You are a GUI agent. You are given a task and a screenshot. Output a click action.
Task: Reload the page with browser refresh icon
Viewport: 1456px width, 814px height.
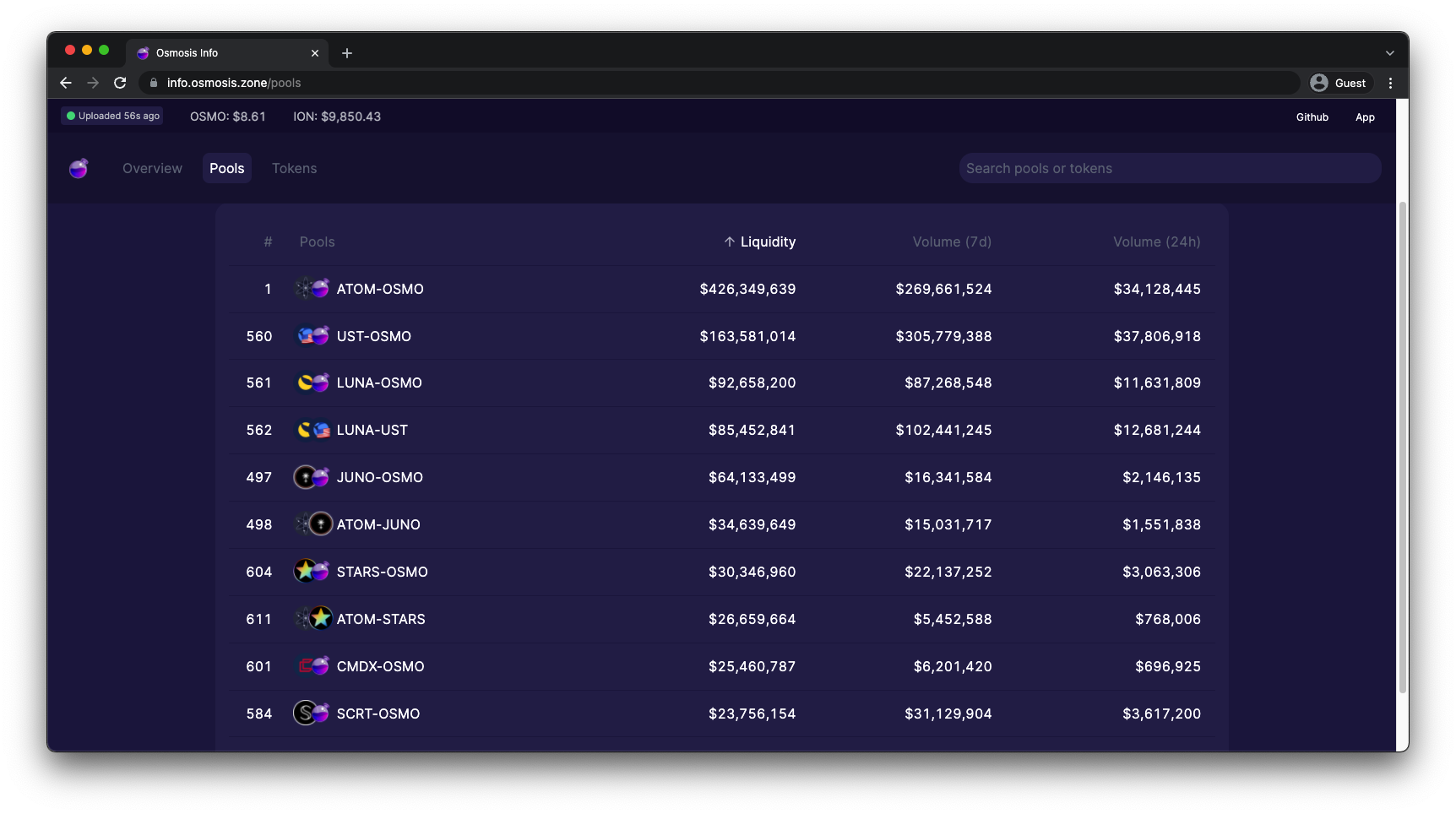[x=120, y=83]
